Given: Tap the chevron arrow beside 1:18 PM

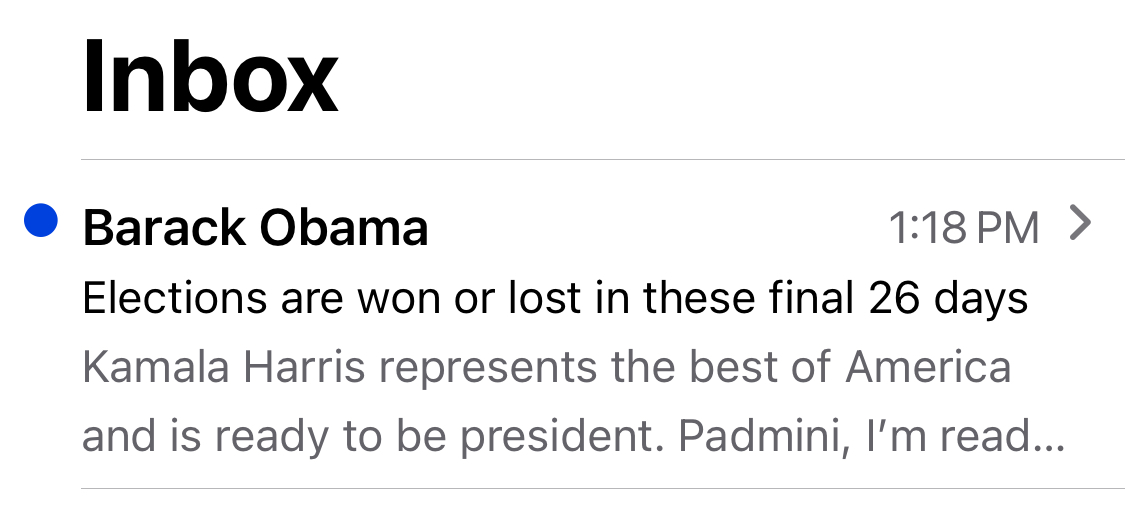Looking at the screenshot, I should tap(1079, 224).
